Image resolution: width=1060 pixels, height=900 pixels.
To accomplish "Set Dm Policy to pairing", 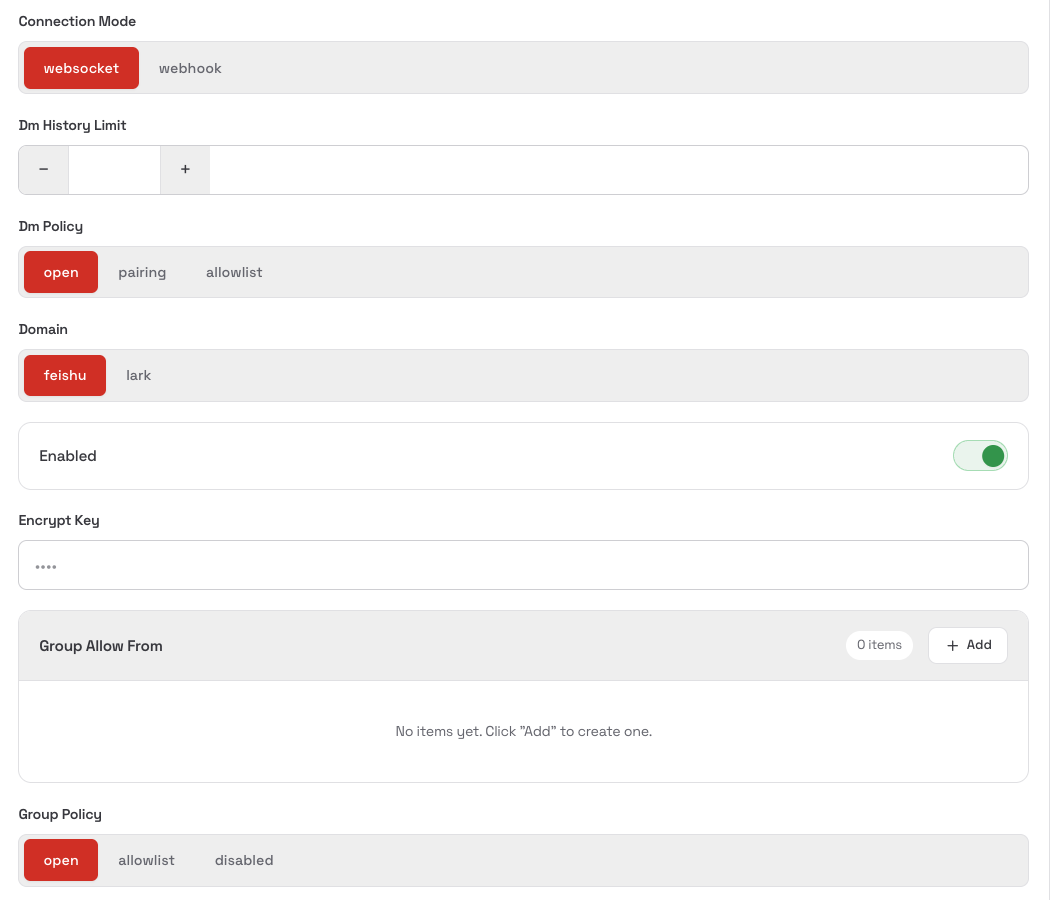I will pyautogui.click(x=142, y=273).
